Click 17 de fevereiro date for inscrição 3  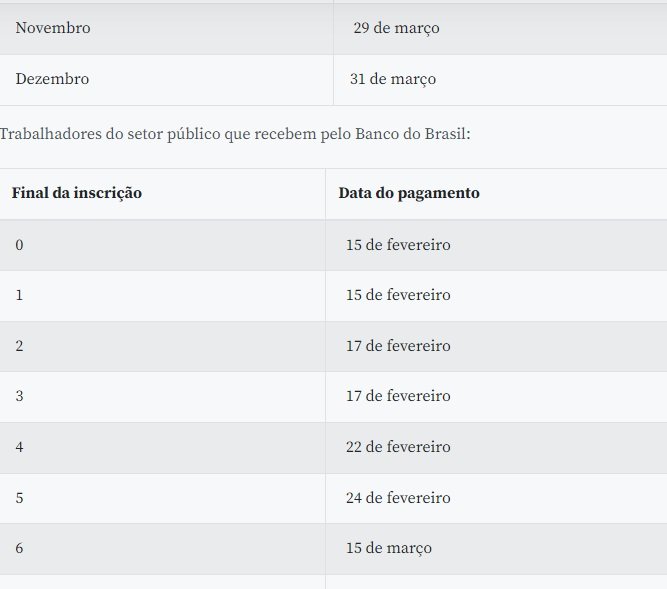(398, 396)
